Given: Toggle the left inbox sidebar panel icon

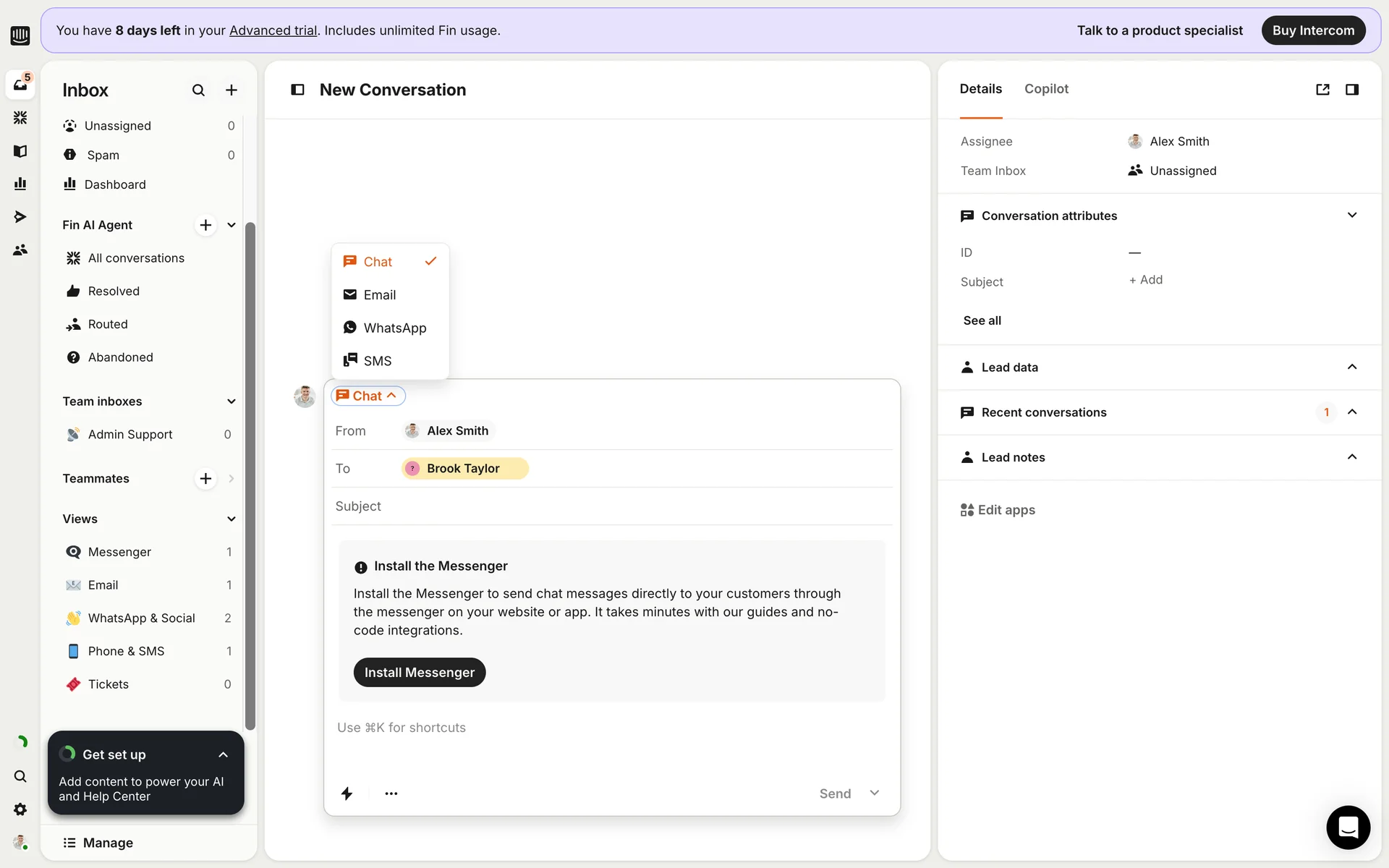Looking at the screenshot, I should [x=297, y=90].
